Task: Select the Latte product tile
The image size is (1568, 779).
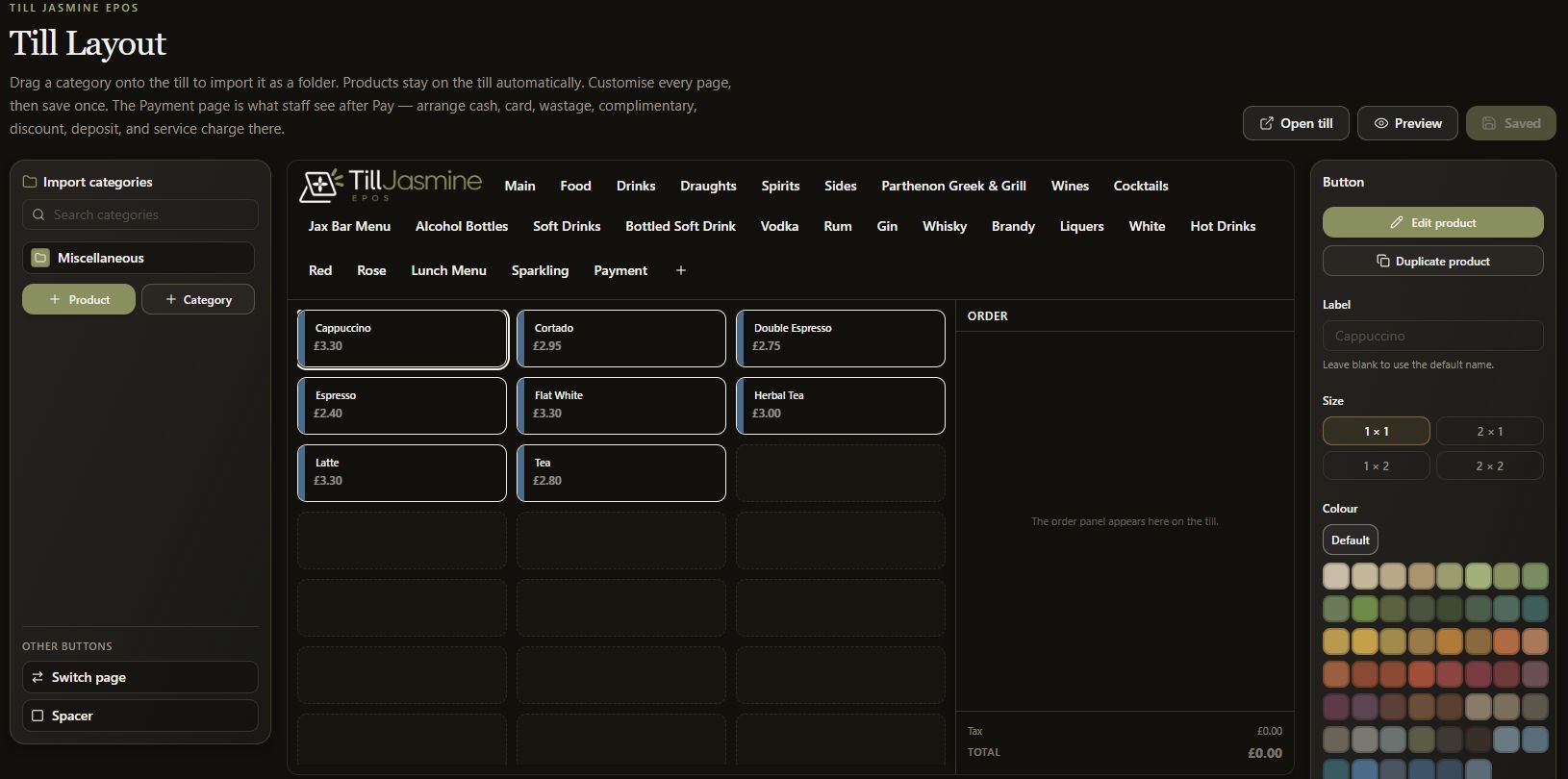Action: (402, 473)
